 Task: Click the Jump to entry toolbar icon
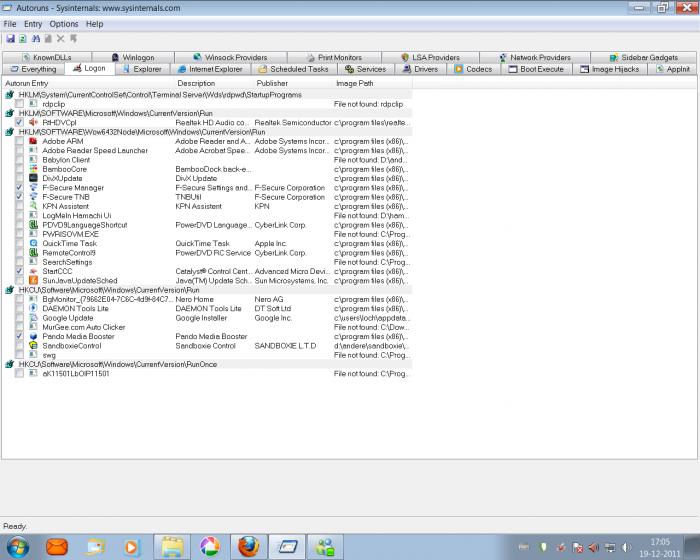tap(74, 39)
